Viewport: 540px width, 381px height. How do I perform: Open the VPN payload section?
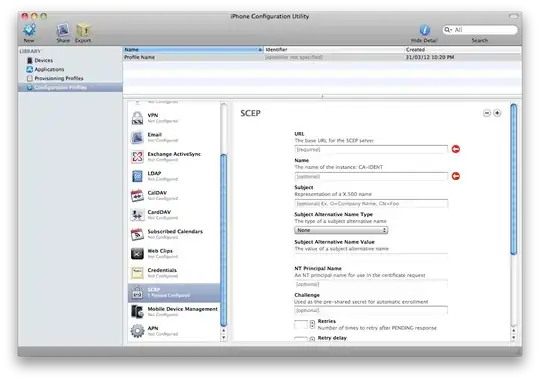174,118
